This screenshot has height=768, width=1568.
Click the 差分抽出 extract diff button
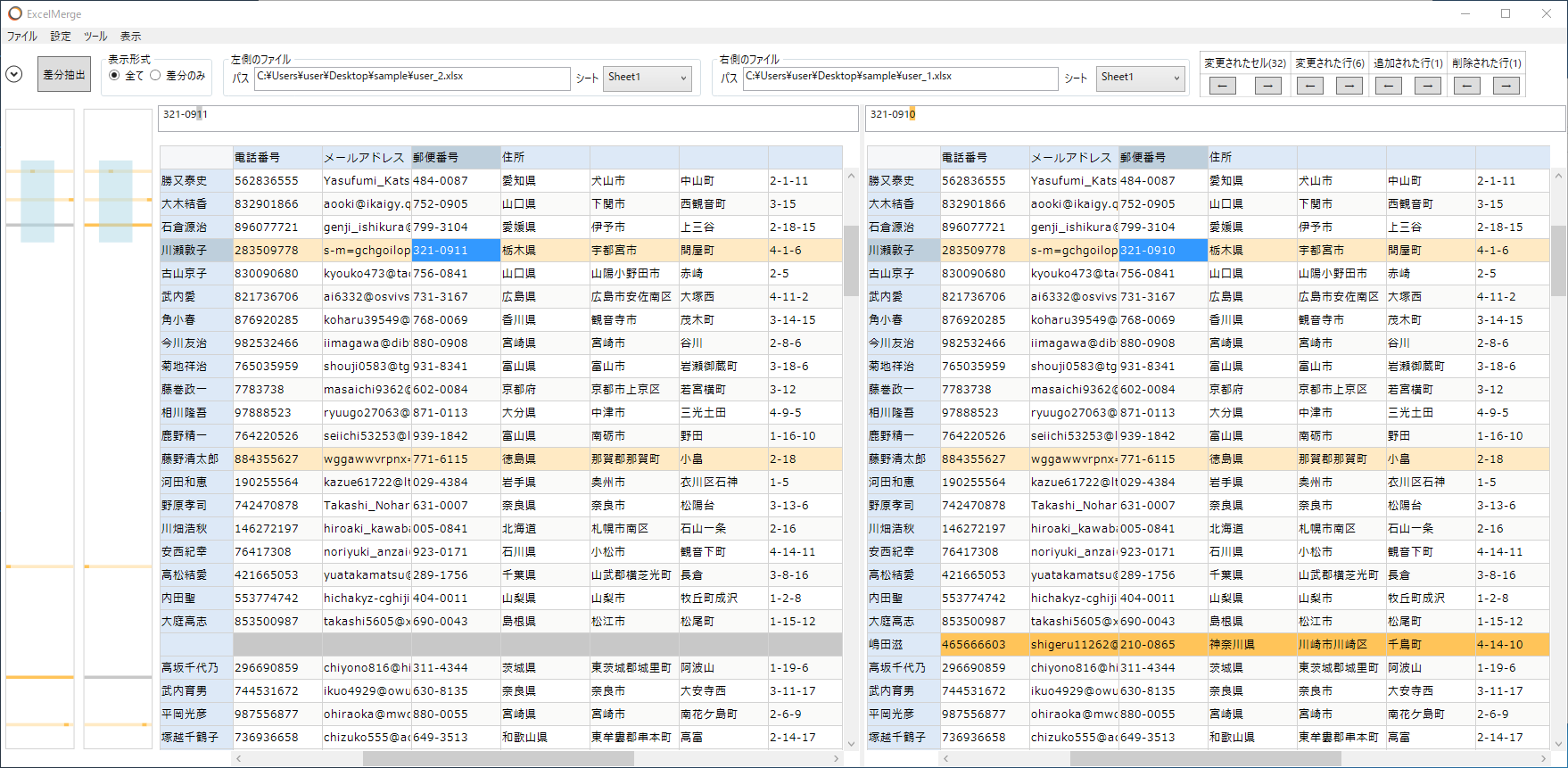coord(64,75)
